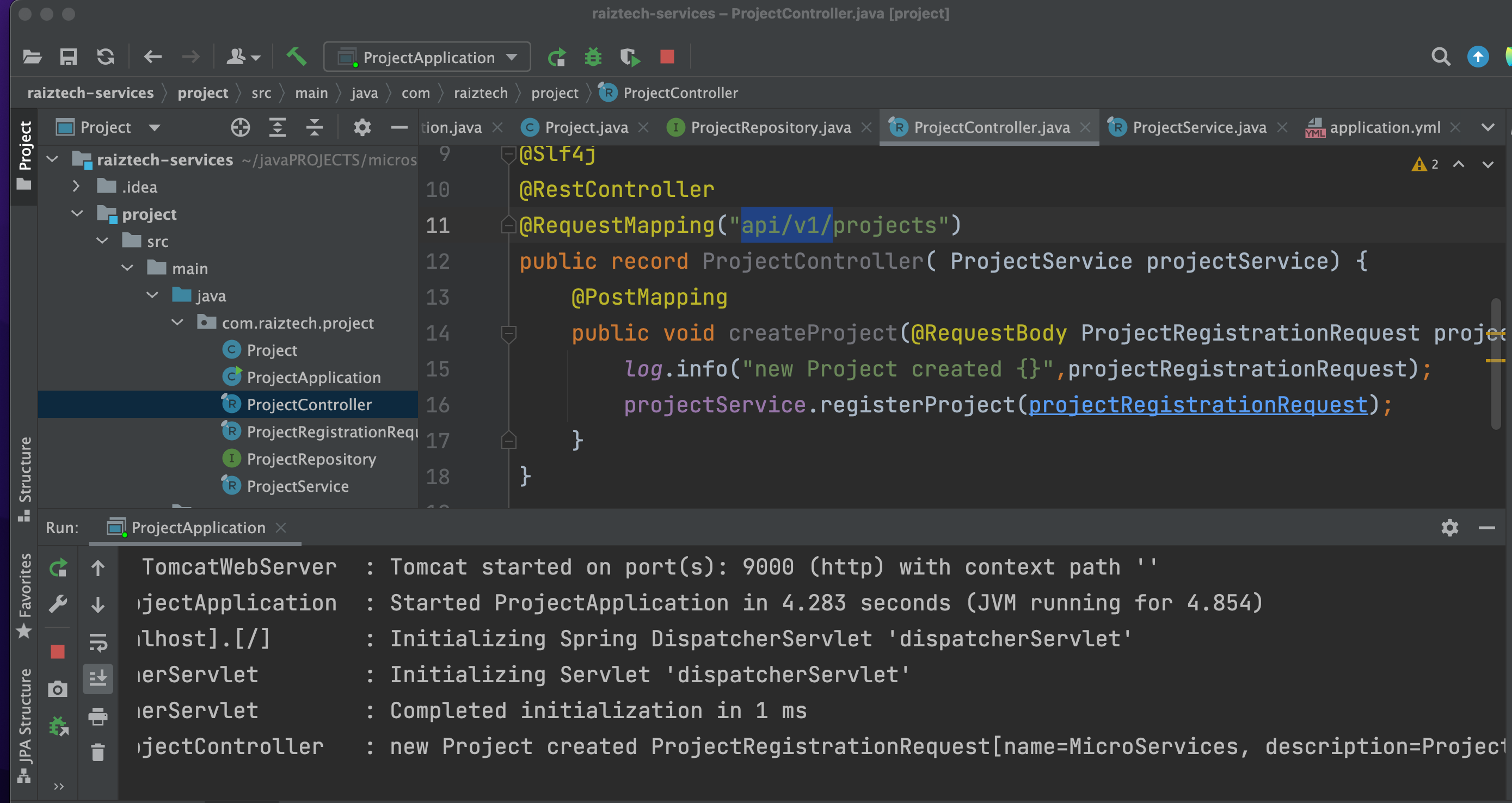Expand all nodes in Project panel
Image resolution: width=1512 pixels, height=803 pixels.
[x=277, y=127]
